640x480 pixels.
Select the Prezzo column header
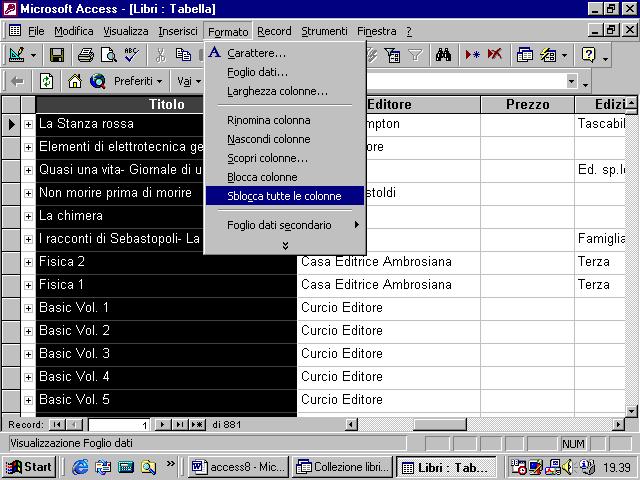tap(527, 104)
